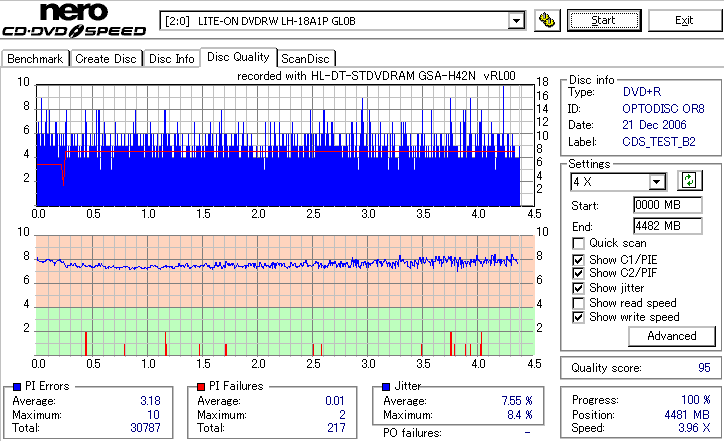Viewport: 724px width, 441px height.
Task: Click the disc label CDS_TEST_B2
Action: (659, 142)
